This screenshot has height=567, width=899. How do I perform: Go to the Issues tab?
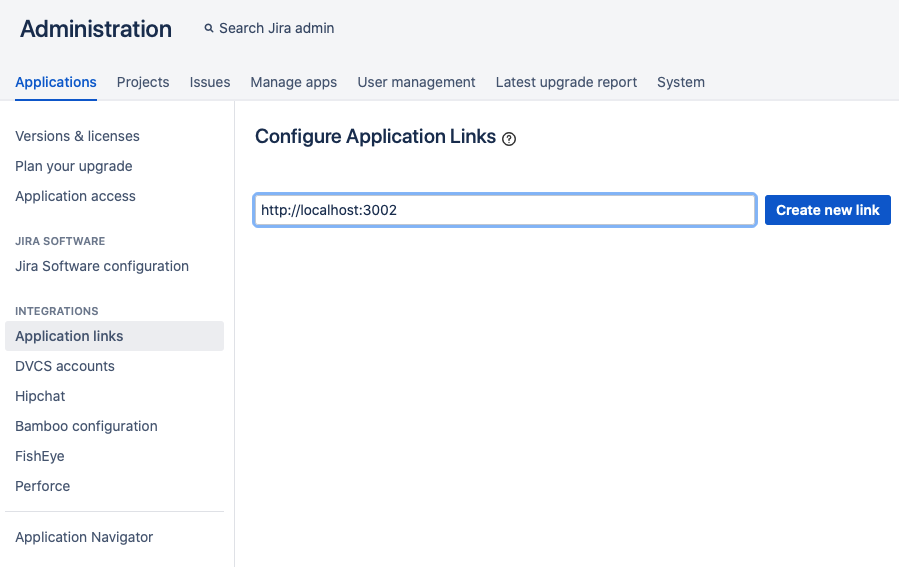[210, 82]
